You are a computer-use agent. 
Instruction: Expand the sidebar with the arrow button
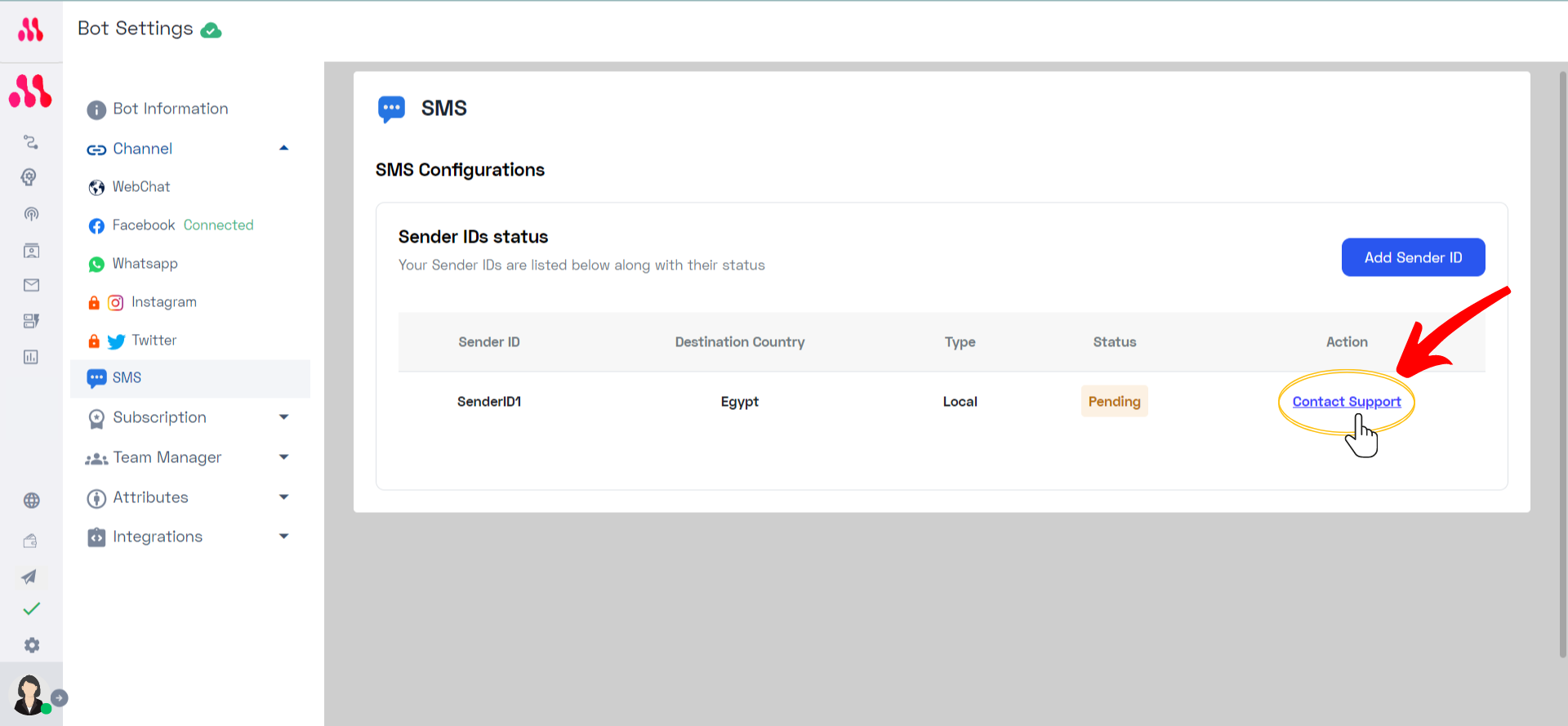[x=60, y=698]
